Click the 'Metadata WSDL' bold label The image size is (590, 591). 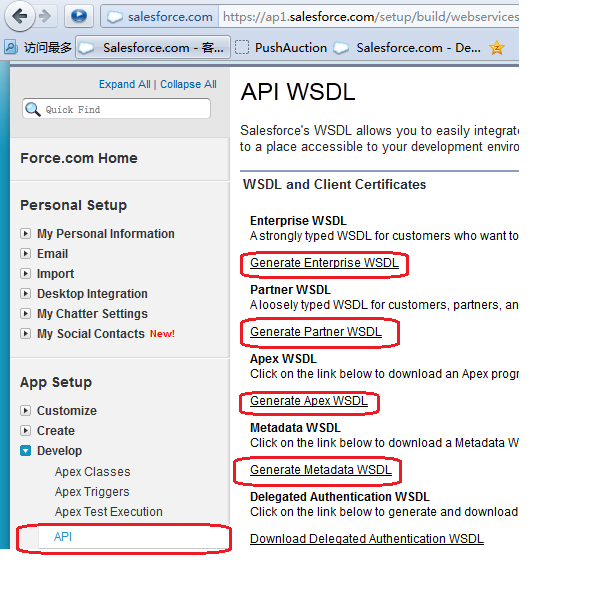(295, 427)
